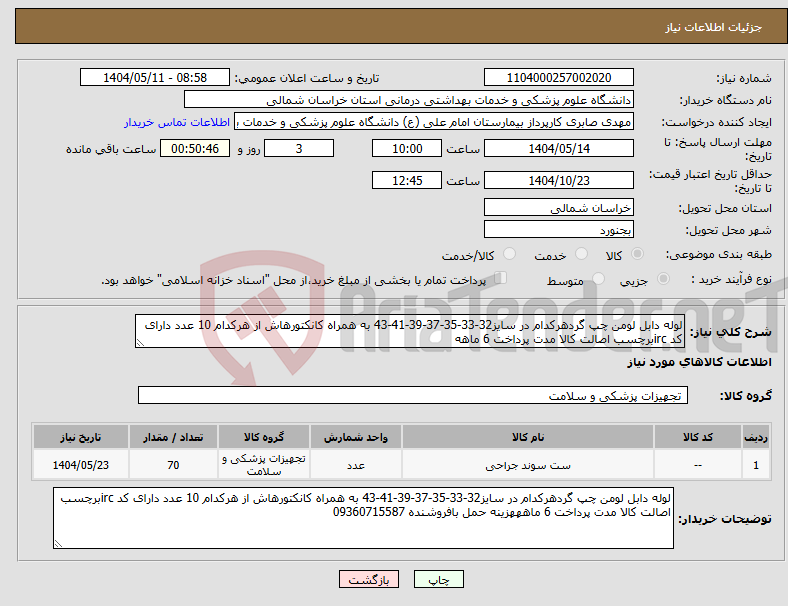Viewport: 788px width, 606px height.
Task: Click the remaining time field 00:50:46
Action: 195,148
